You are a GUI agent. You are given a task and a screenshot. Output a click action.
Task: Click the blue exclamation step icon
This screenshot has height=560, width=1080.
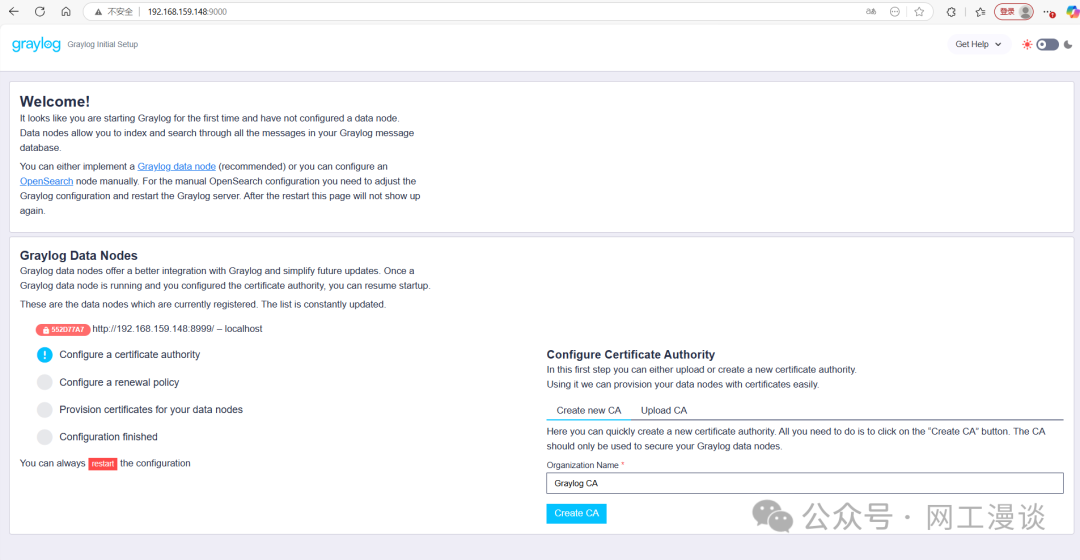point(45,355)
